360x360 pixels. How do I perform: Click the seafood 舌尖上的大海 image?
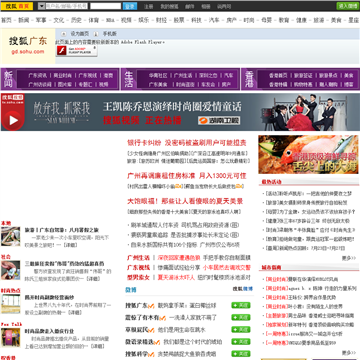coord(309,155)
